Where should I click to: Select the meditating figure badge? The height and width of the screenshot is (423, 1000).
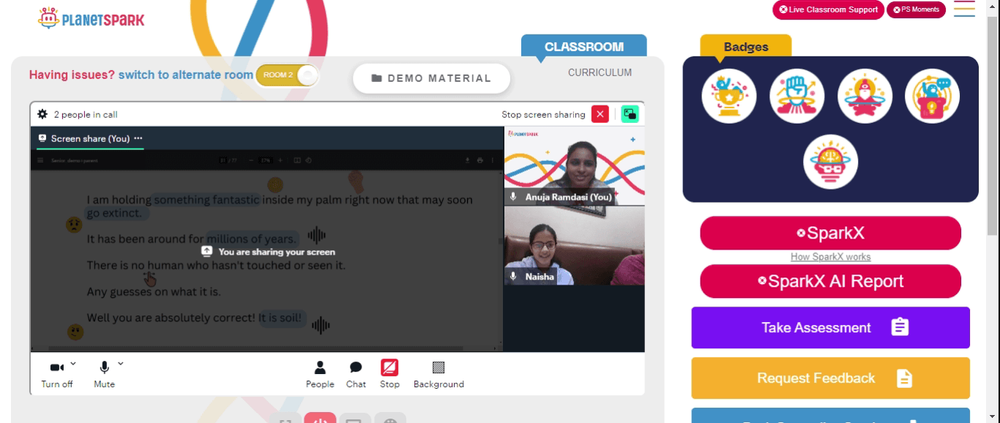[x=865, y=96]
